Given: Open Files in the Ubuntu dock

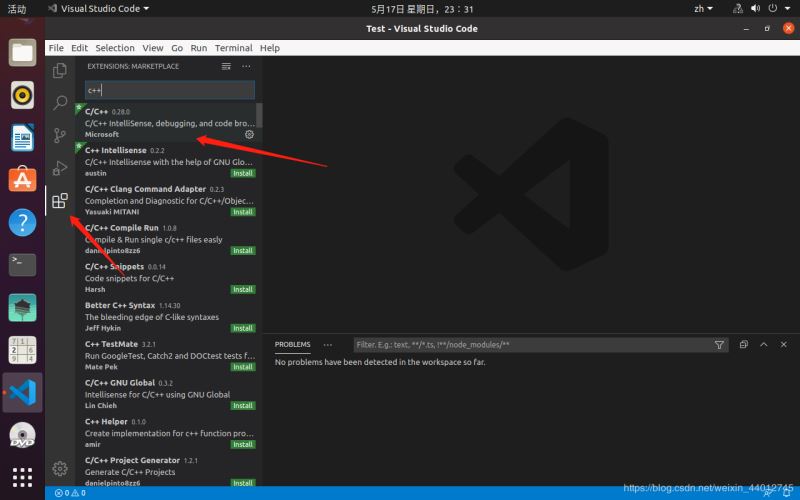Looking at the screenshot, I should (22, 52).
